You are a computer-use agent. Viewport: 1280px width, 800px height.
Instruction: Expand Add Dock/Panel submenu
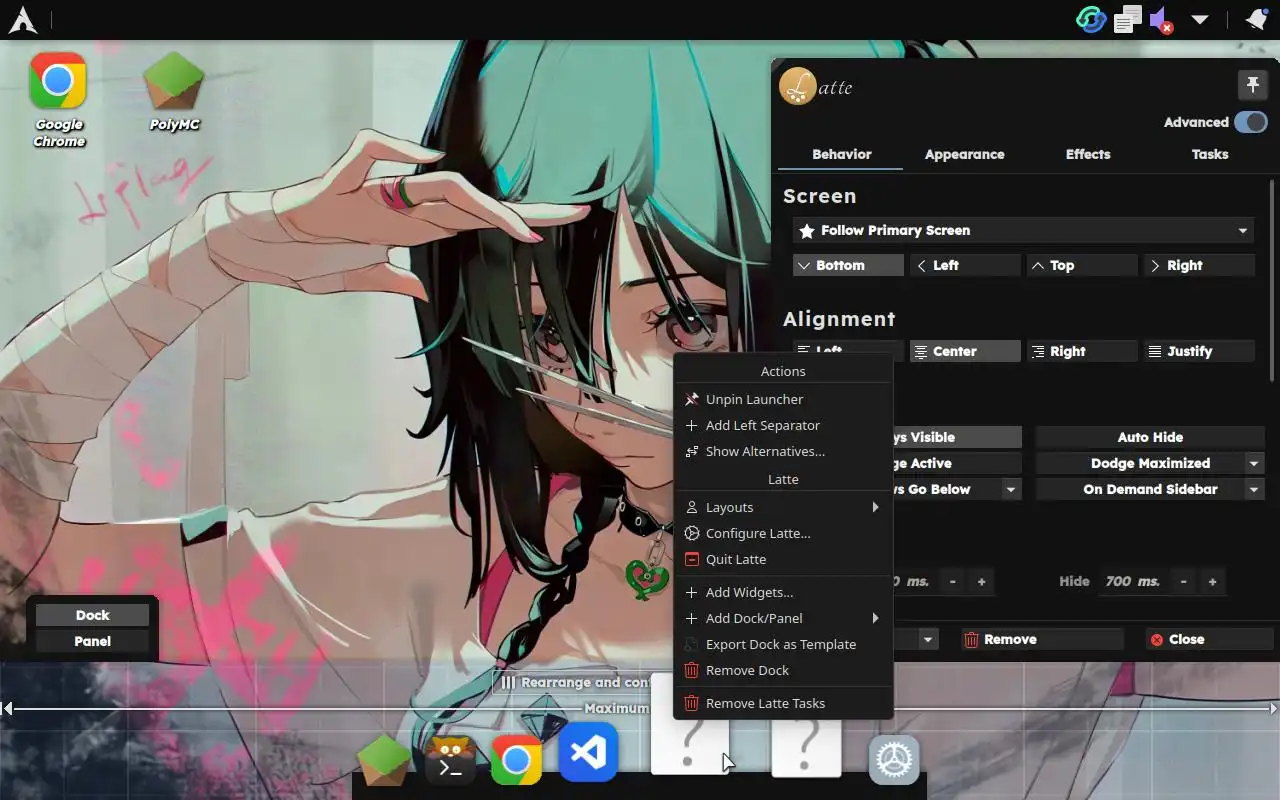pyautogui.click(x=783, y=618)
